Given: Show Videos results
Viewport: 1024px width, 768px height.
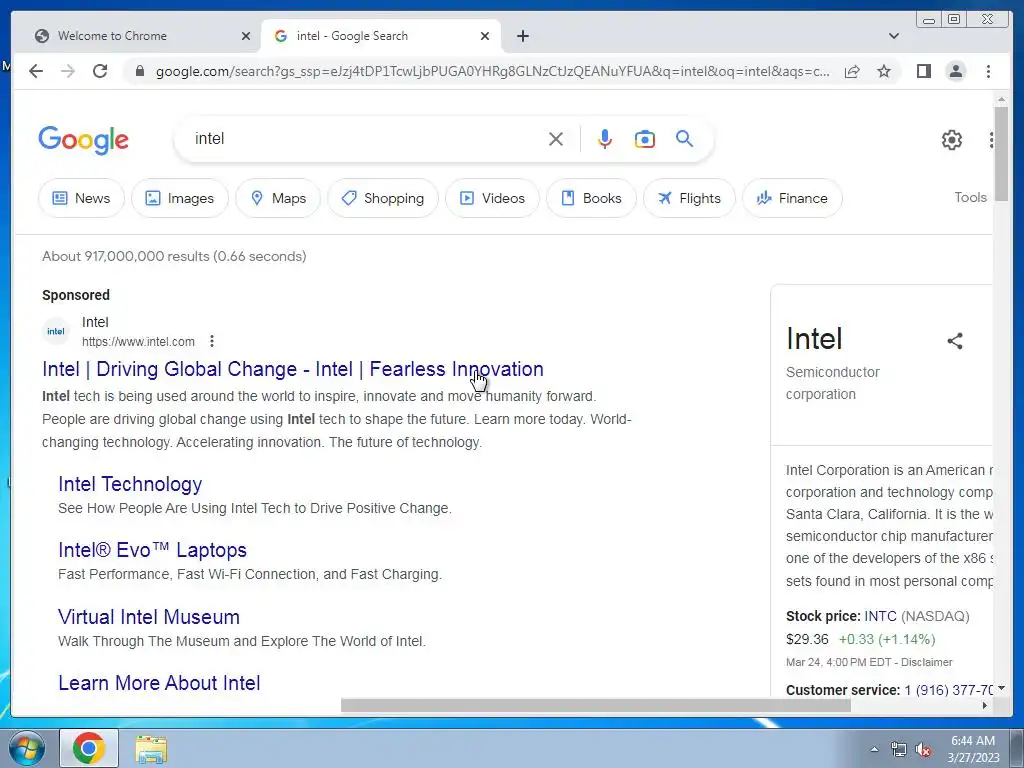Looking at the screenshot, I should coord(492,198).
